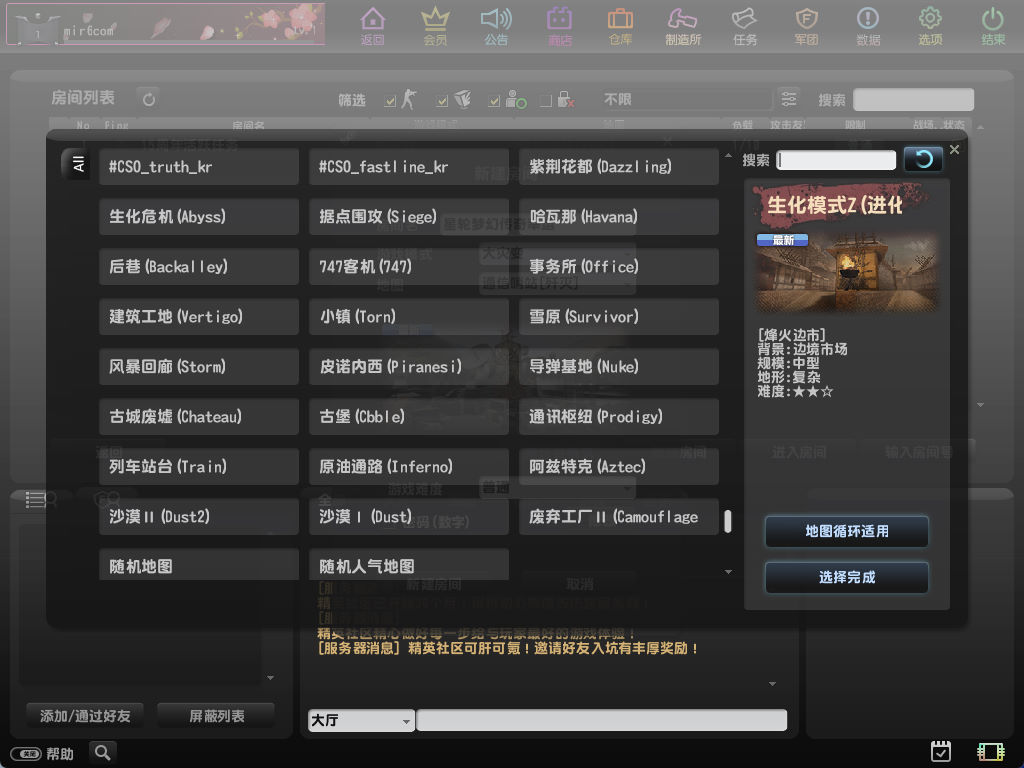This screenshot has height=768, width=1024.
Task: Open the 数据 data icon
Action: tap(868, 26)
